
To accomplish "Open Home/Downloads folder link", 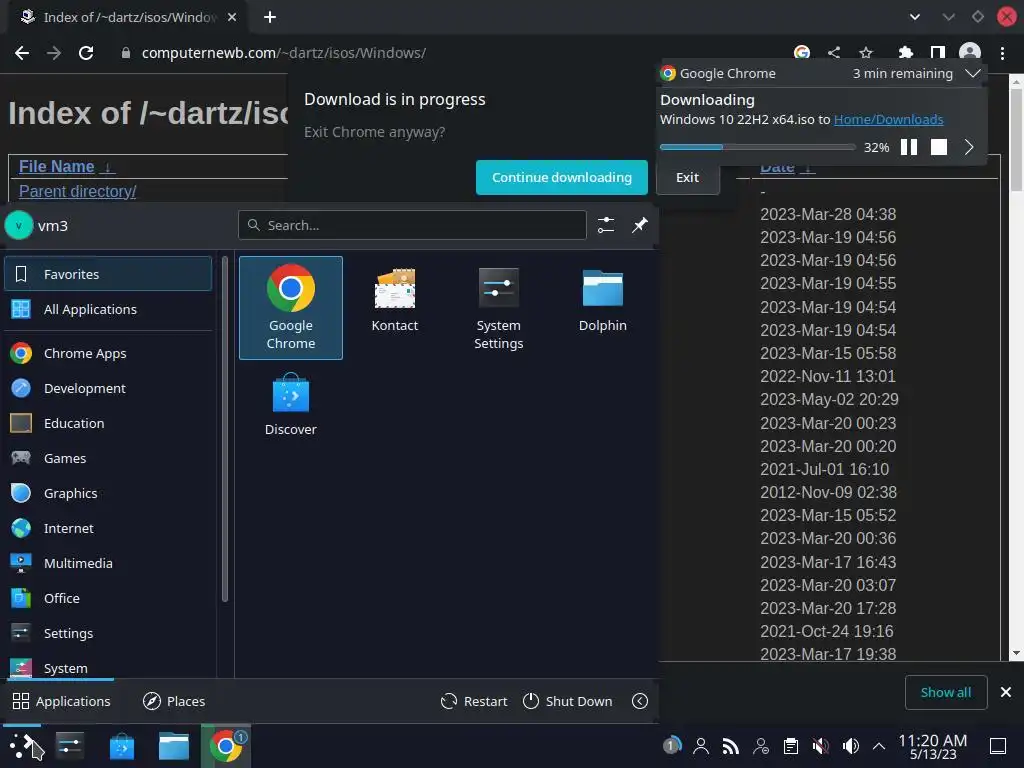I will 888,120.
